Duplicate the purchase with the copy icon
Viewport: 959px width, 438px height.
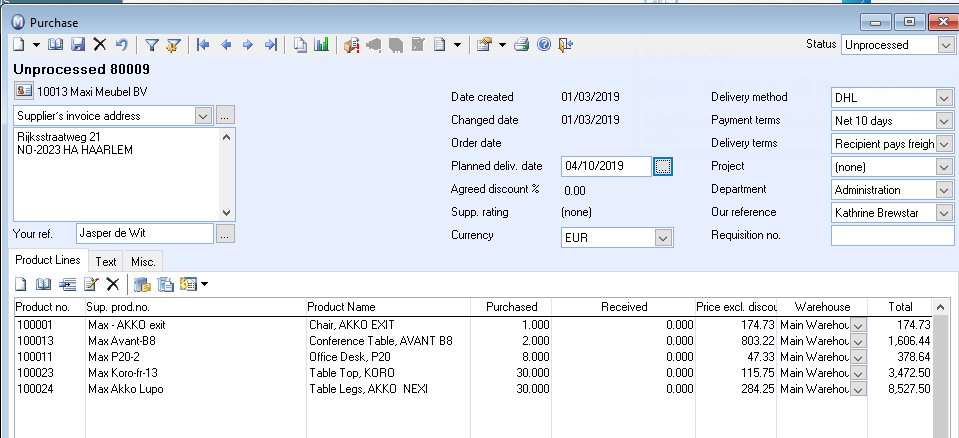coord(300,45)
